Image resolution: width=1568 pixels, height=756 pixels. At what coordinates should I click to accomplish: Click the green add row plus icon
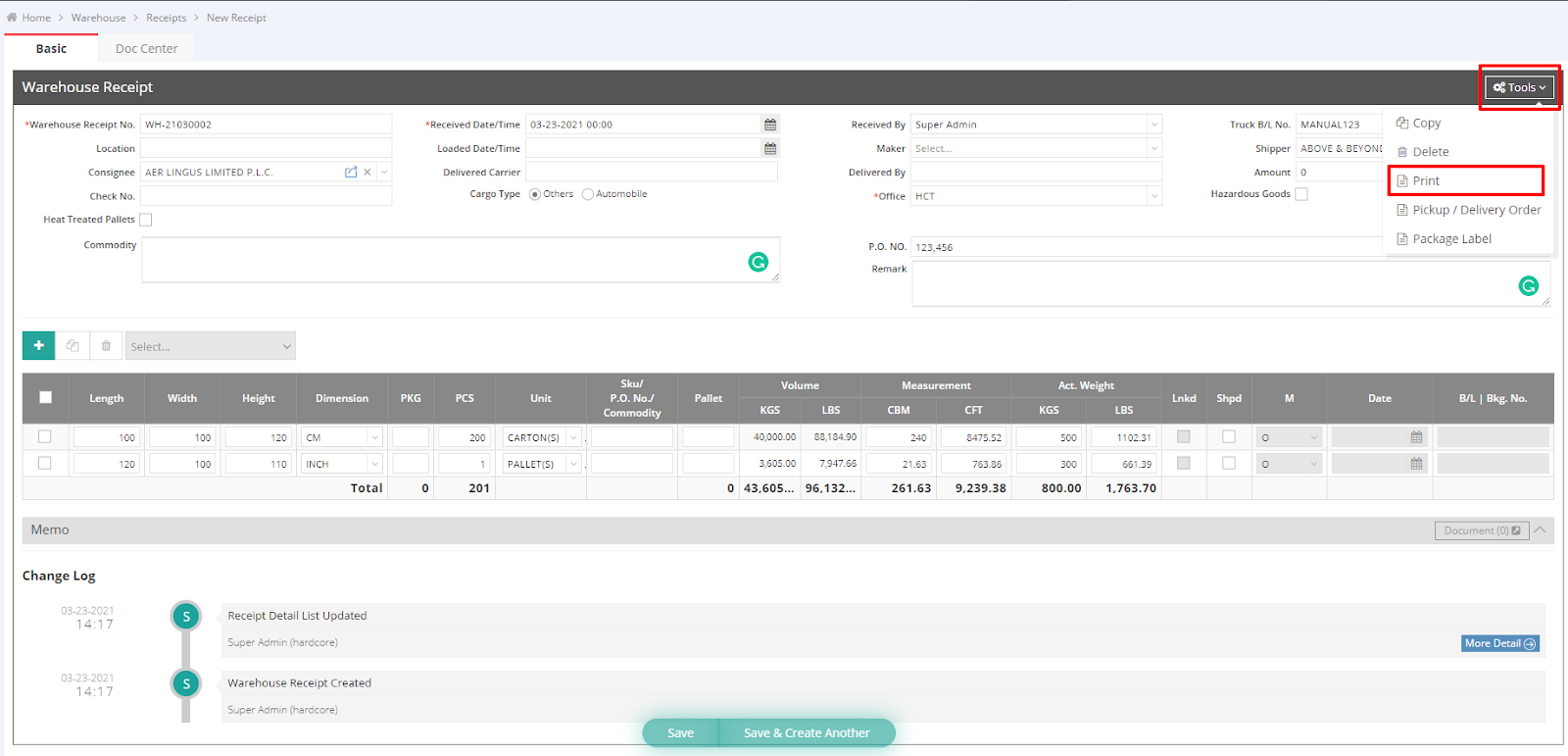[38, 345]
